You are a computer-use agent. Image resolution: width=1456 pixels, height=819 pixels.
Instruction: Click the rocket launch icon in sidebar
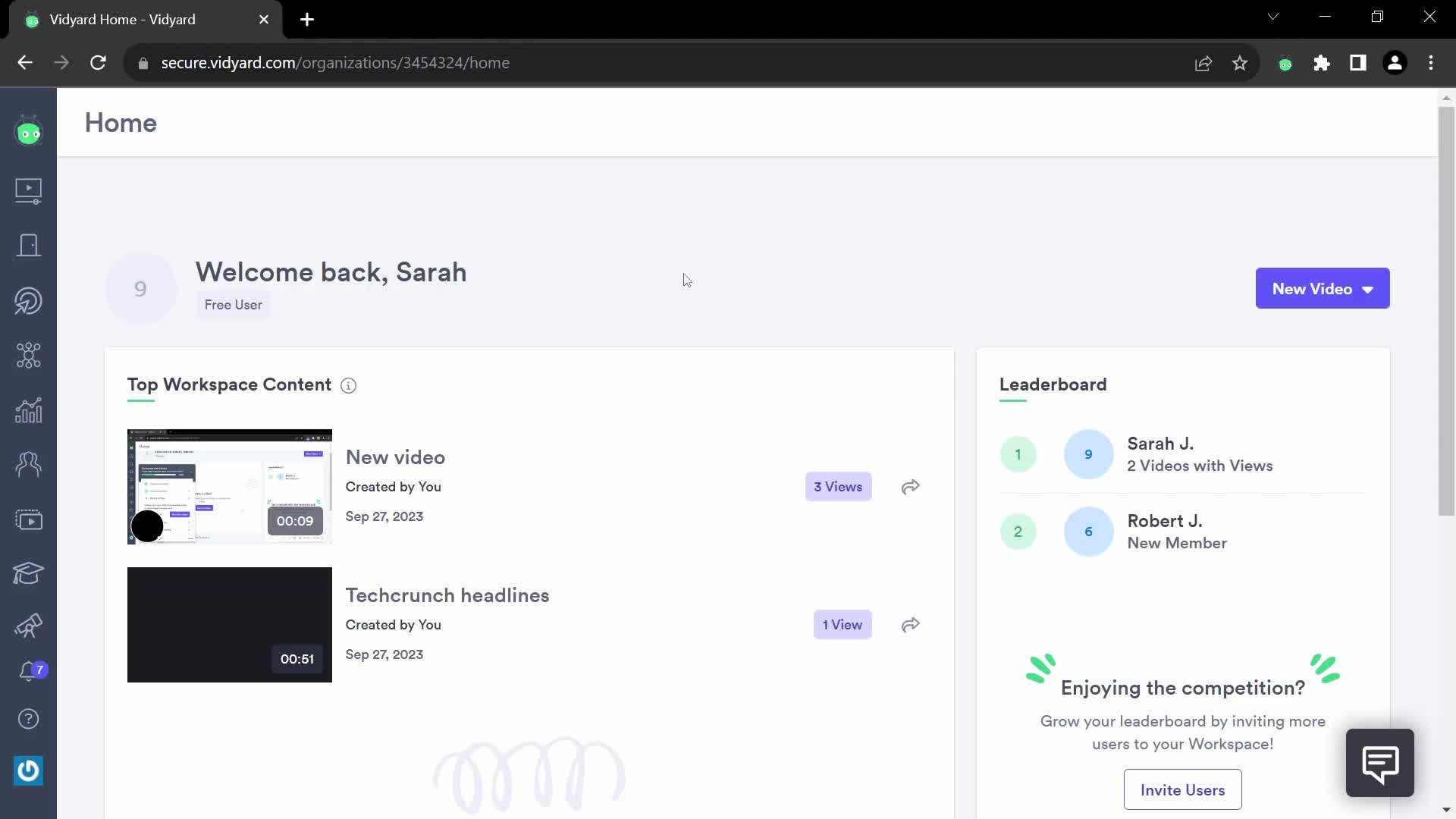point(28,626)
